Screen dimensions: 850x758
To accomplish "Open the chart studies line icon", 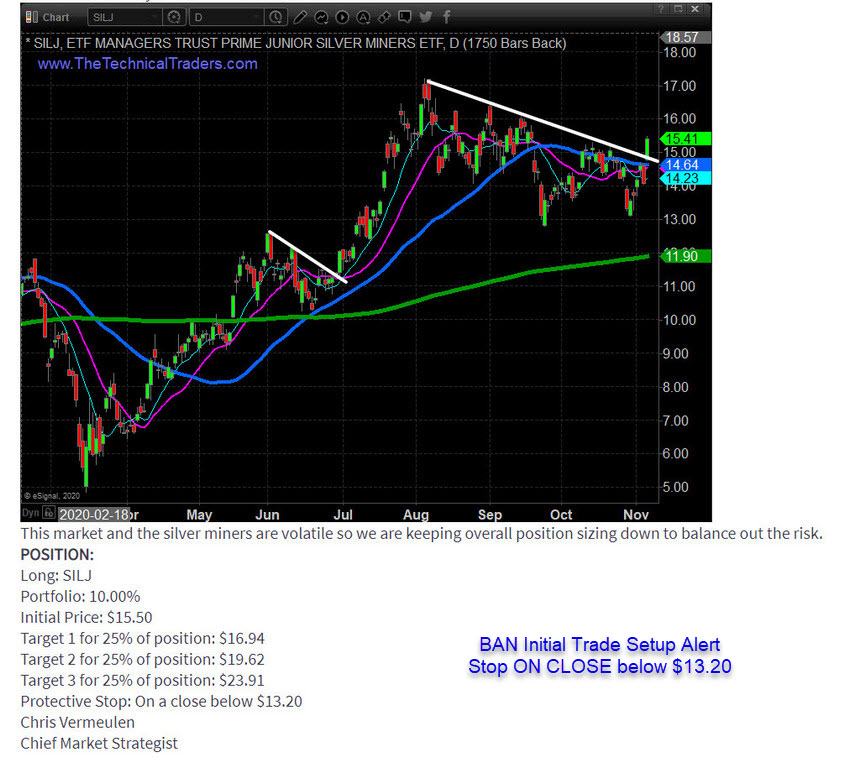I will point(321,17).
